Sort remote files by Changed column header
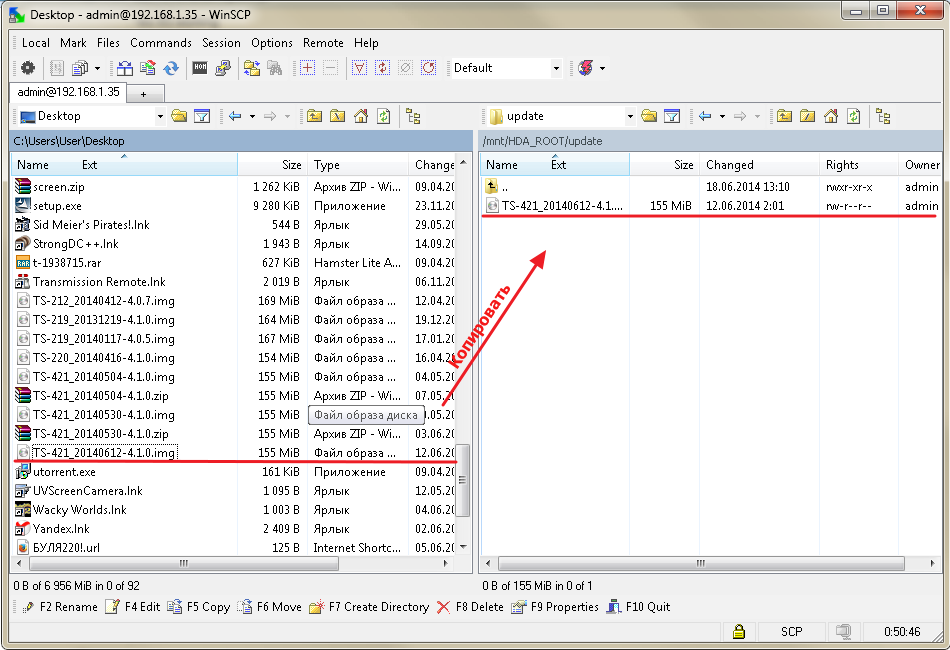950x650 pixels. [759, 165]
